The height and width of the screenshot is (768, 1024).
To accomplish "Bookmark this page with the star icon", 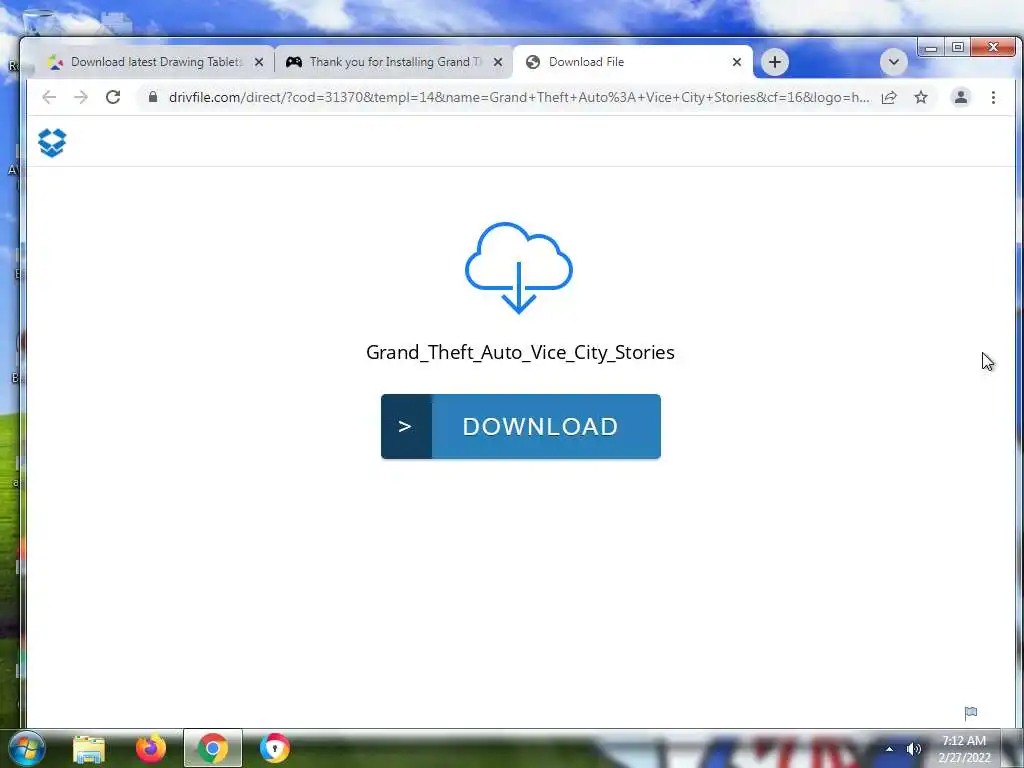I will [x=921, y=97].
